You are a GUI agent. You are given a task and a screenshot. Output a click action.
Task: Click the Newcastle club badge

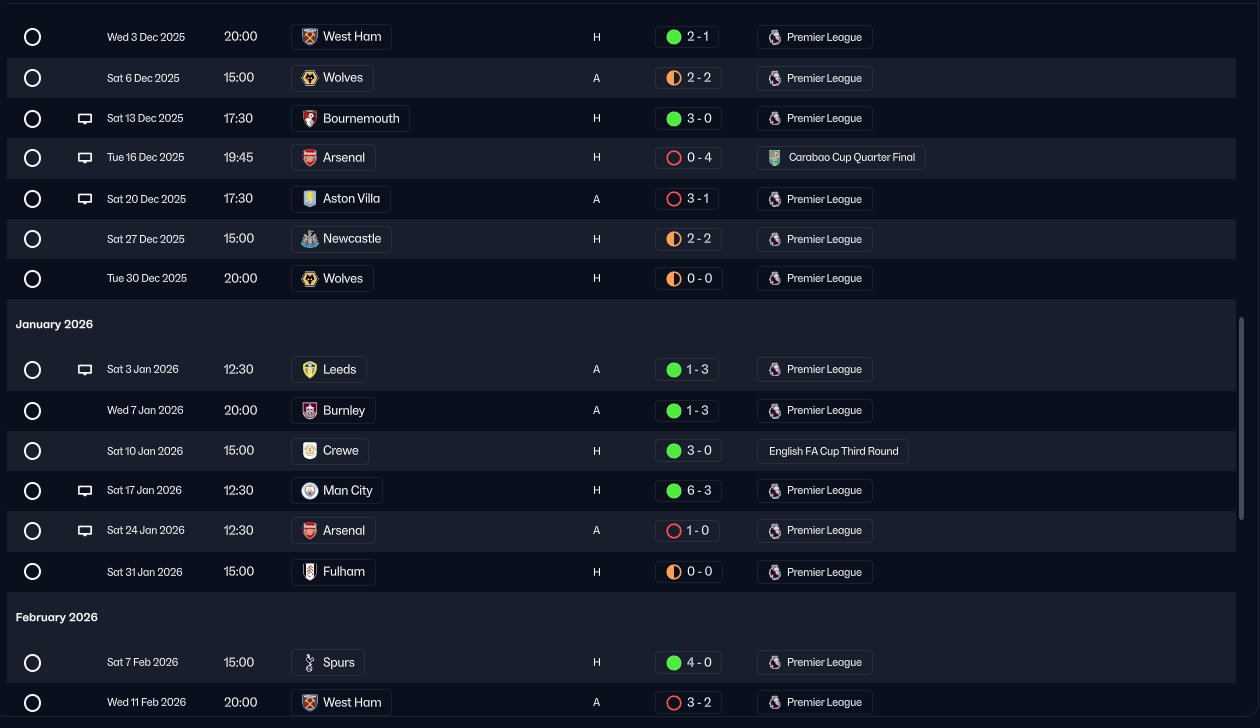coord(310,239)
